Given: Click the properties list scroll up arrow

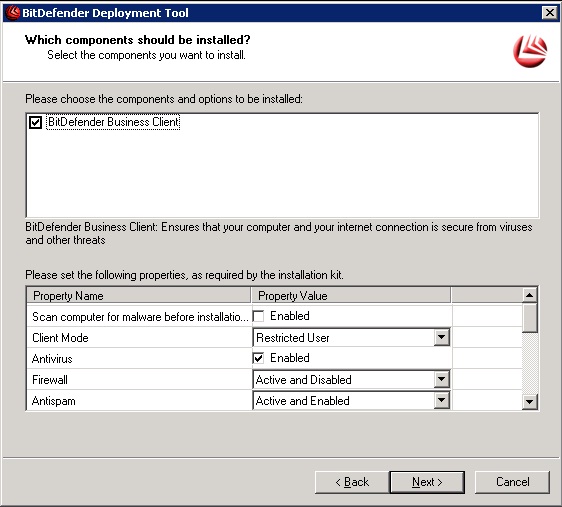Looking at the screenshot, I should tap(529, 295).
